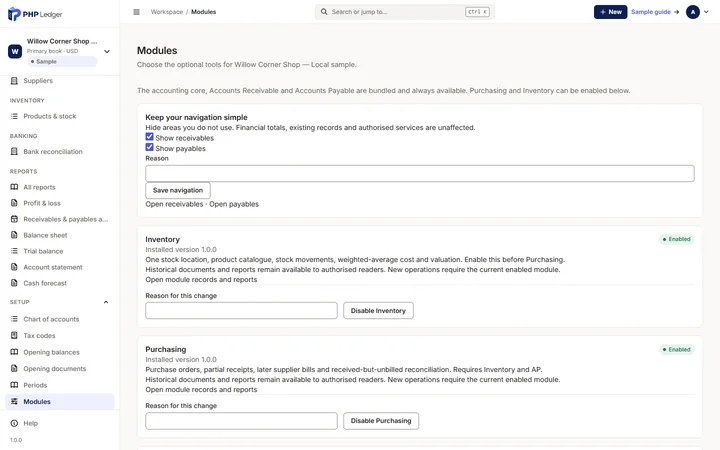Uncheck the Show receivables checkbox
The width and height of the screenshot is (720, 450).
click(149, 137)
